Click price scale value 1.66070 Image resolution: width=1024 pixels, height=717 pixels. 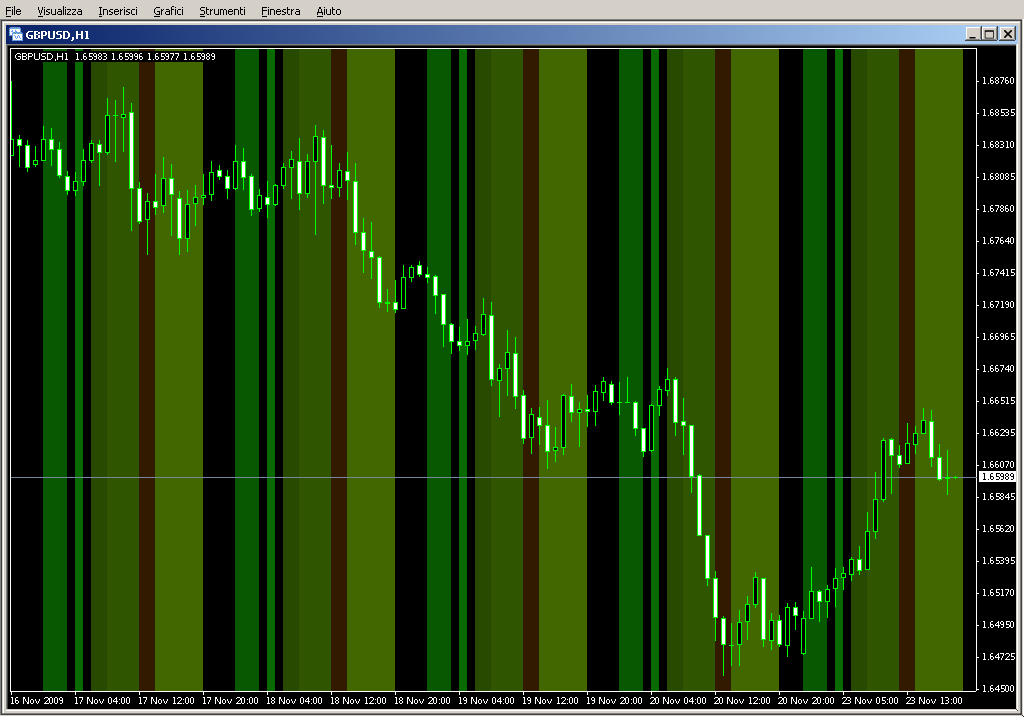tap(999, 465)
